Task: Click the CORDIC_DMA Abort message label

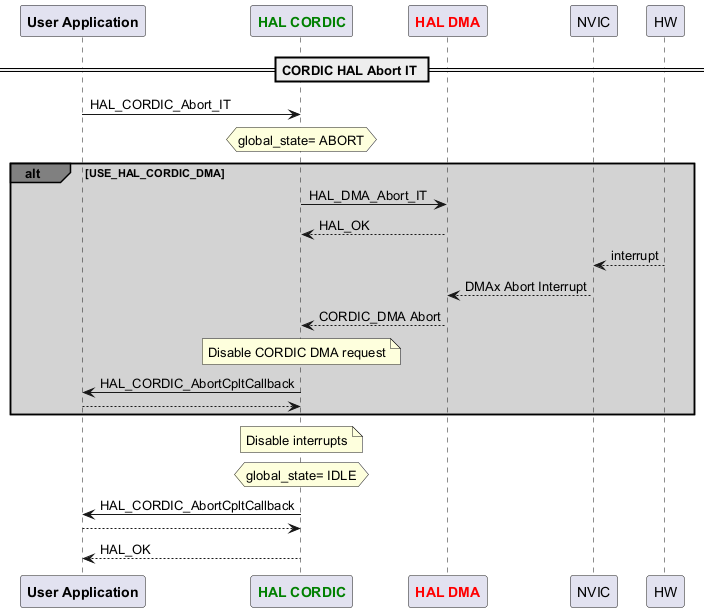Action: [x=379, y=316]
